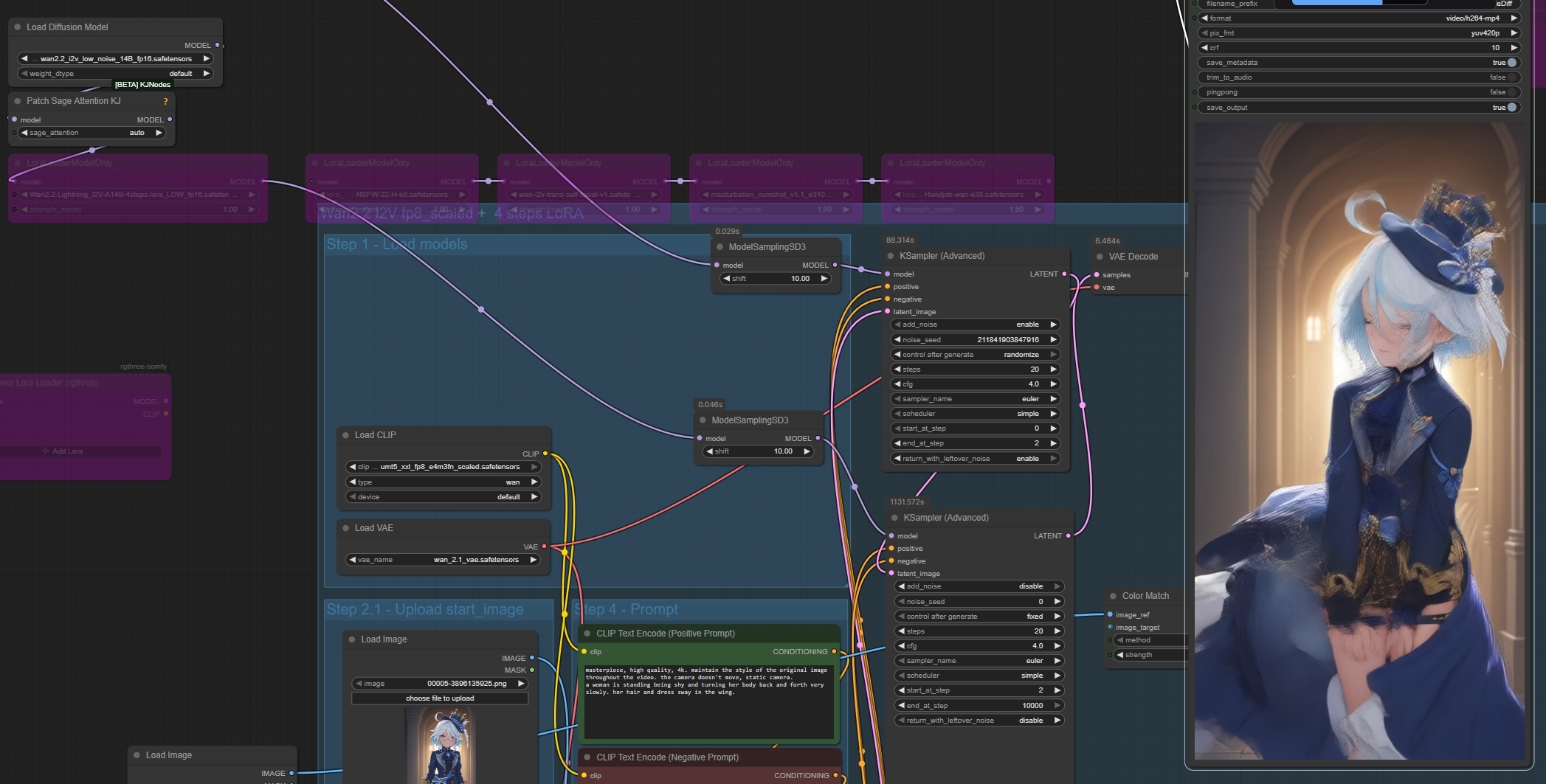Collapse the Load CLIP node dot
Viewport: 1546px width, 784px height.
(345, 435)
